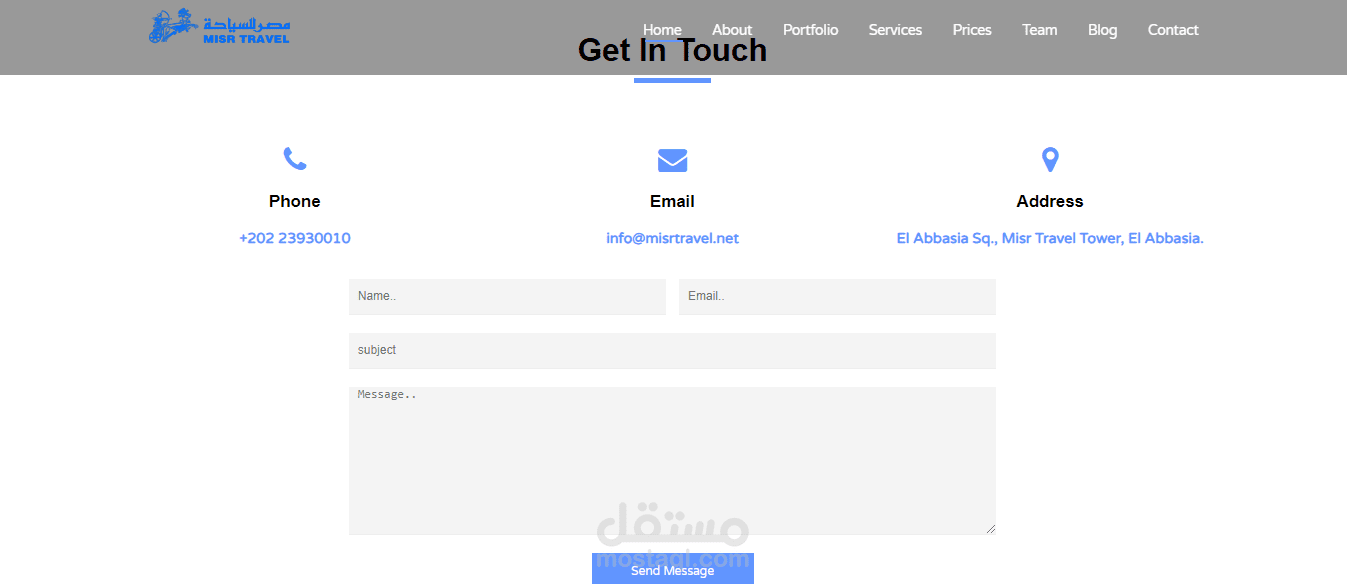Screen dimensions: 1347x584
Task: Go to the Team section
Action: point(1040,30)
